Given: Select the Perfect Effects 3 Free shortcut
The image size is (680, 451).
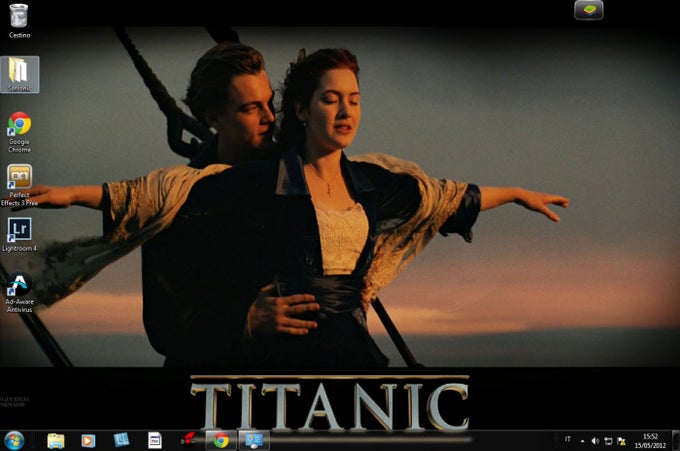Looking at the screenshot, I should (x=20, y=185).
